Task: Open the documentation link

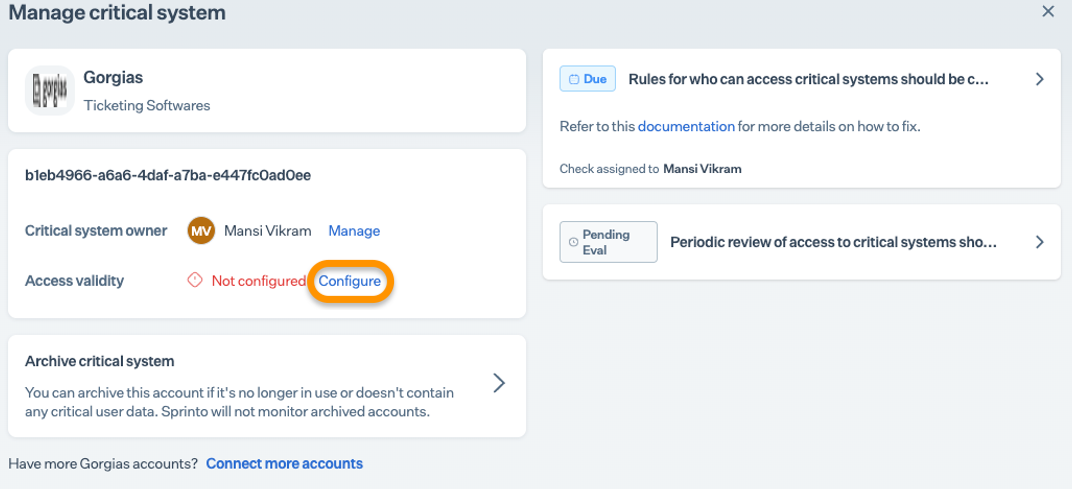Action: tap(686, 127)
